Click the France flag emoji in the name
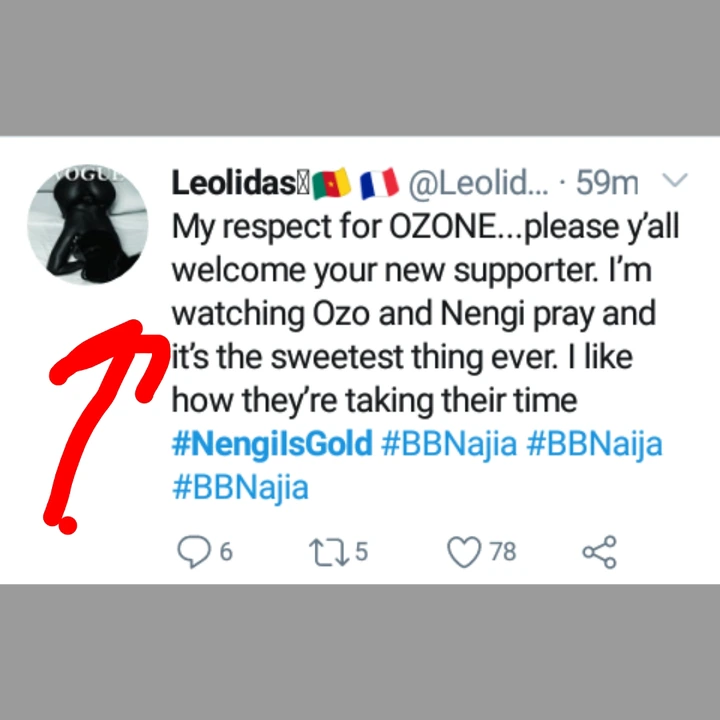This screenshot has width=720, height=720. coord(379,184)
